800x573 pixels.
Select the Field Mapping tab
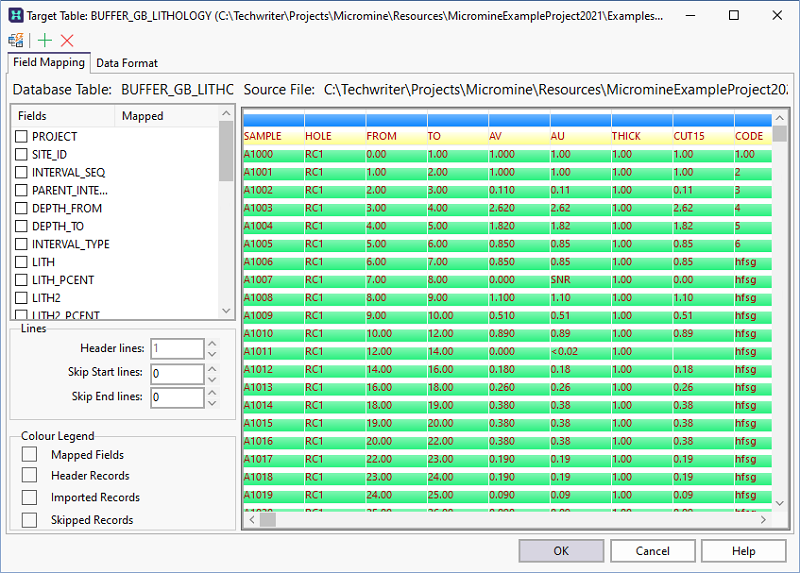click(49, 62)
